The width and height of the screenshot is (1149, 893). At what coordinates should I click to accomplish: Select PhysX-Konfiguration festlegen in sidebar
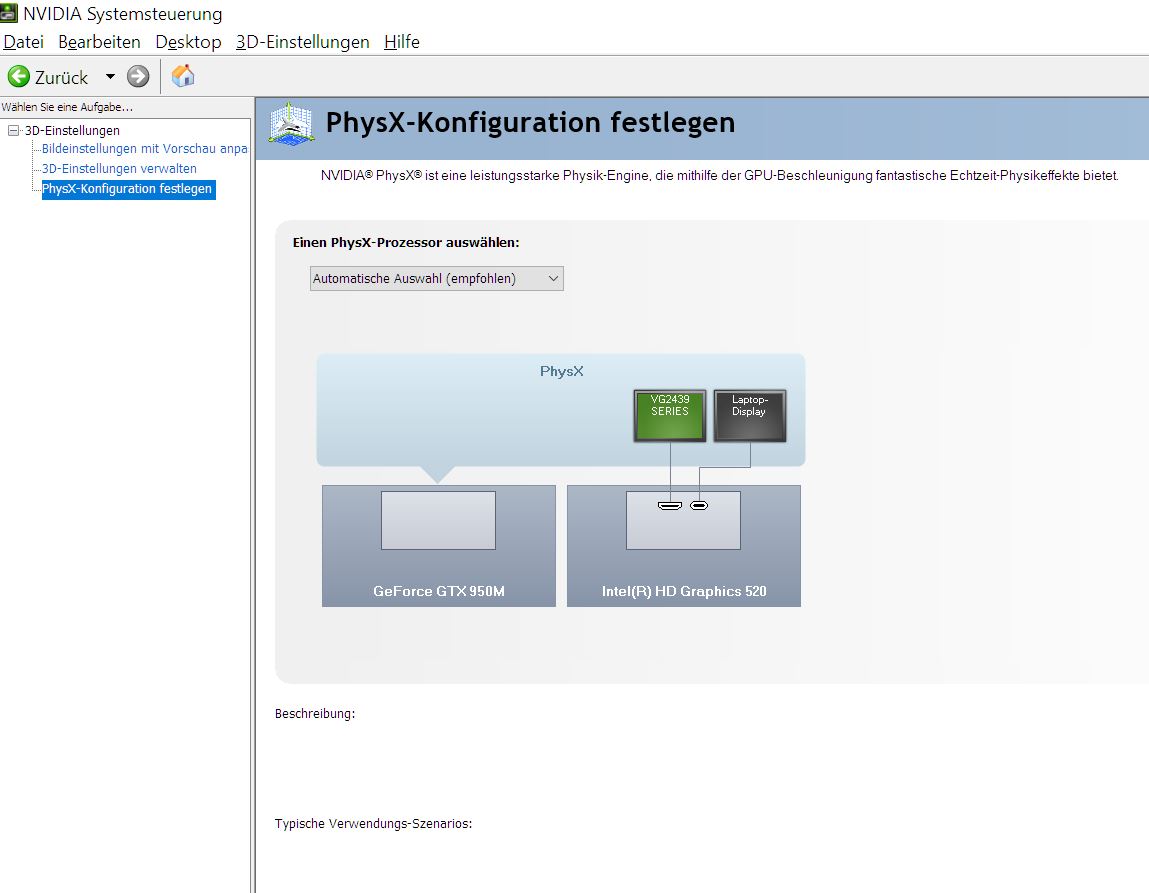click(127, 189)
